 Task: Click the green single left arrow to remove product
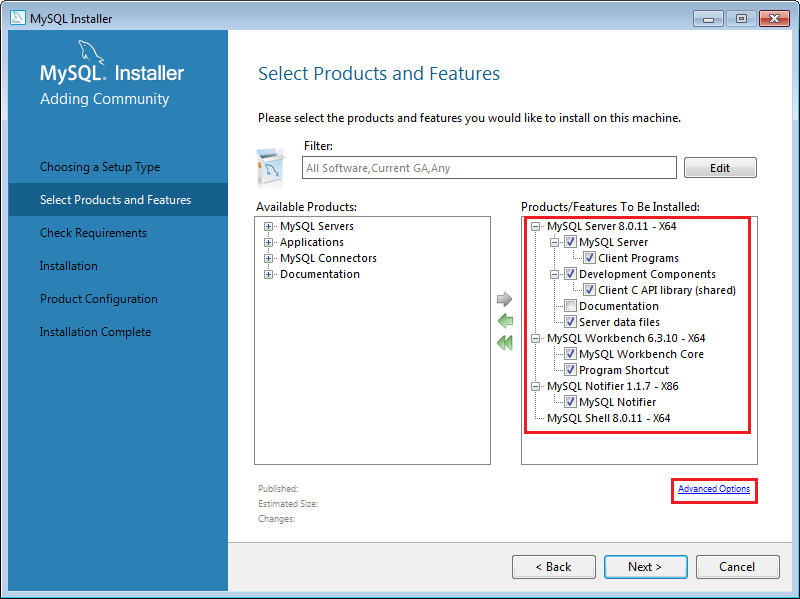505,321
